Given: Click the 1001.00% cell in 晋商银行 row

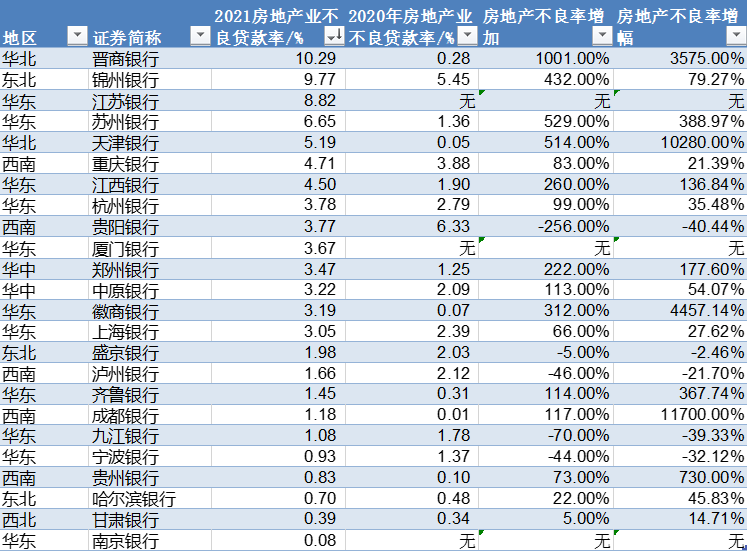Looking at the screenshot, I should pos(546,58).
